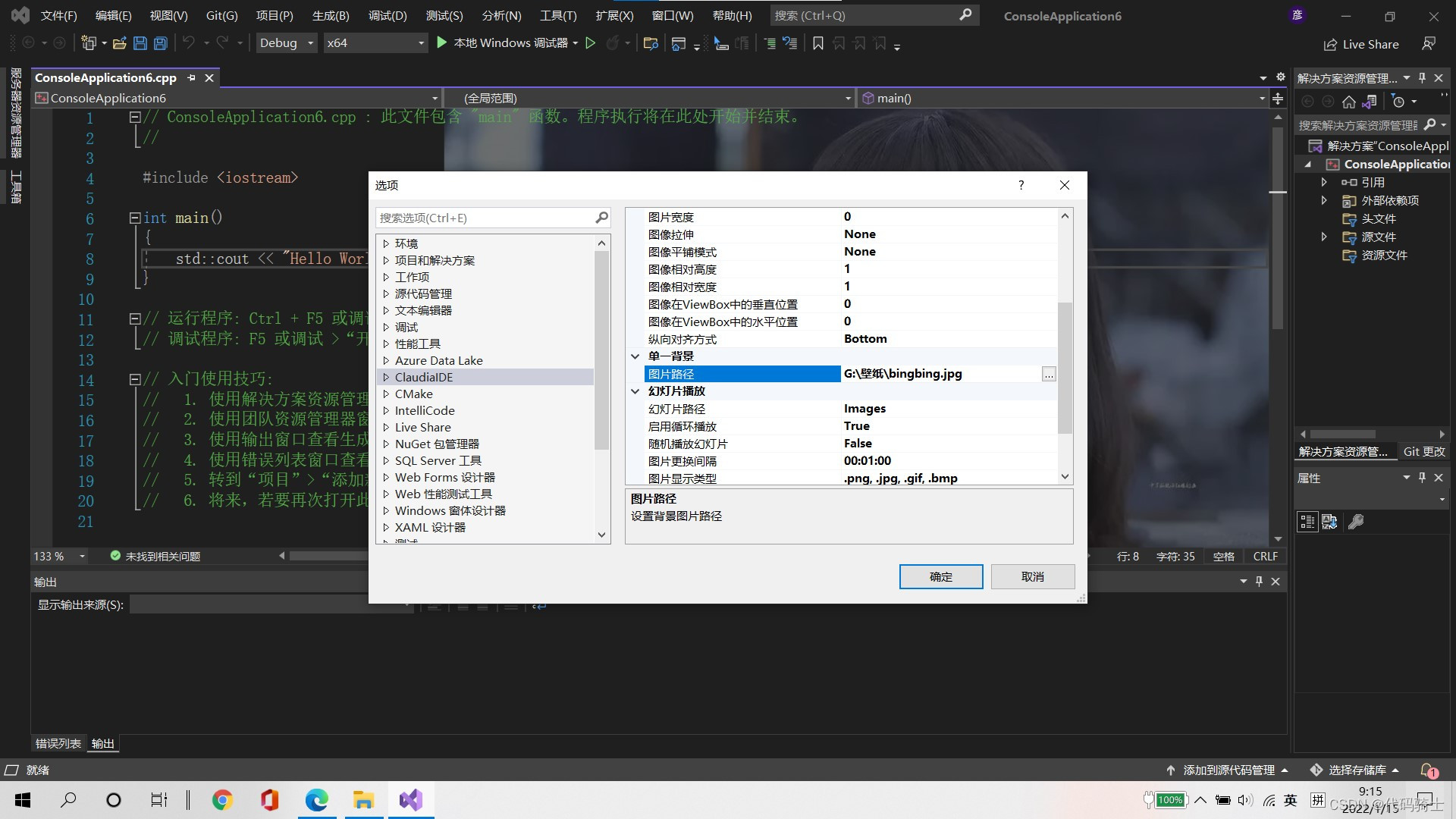The image size is (1456, 819).
Task: Pin the ConsoleApplication6.cpp tab
Action: (191, 77)
